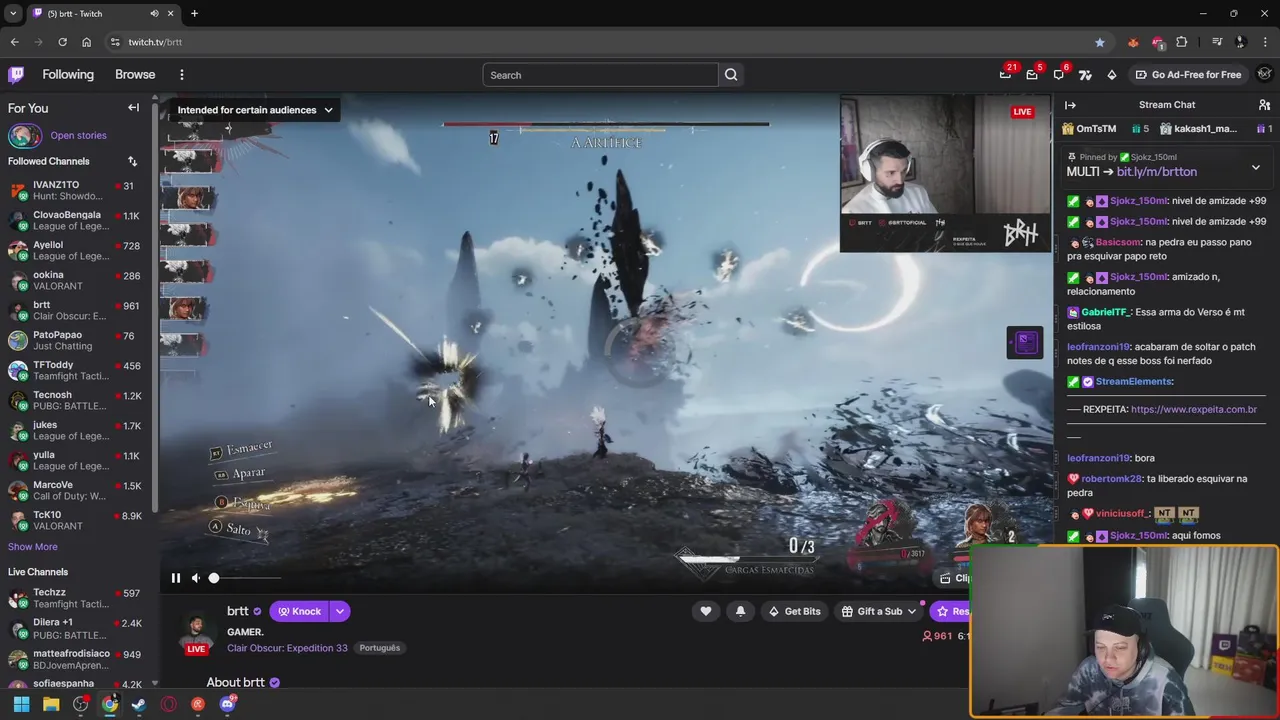The width and height of the screenshot is (1280, 720).
Task: Open the 7TV extension icon
Action: point(1085,74)
